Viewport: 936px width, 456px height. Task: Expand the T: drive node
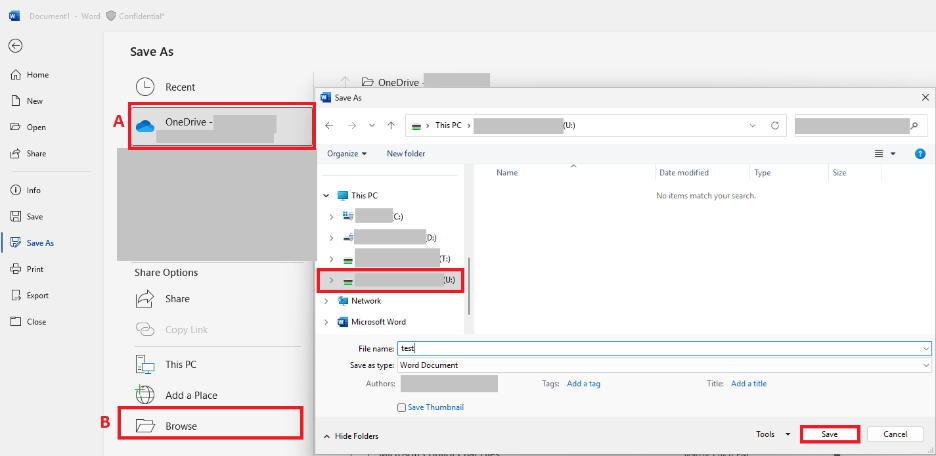[x=331, y=259]
